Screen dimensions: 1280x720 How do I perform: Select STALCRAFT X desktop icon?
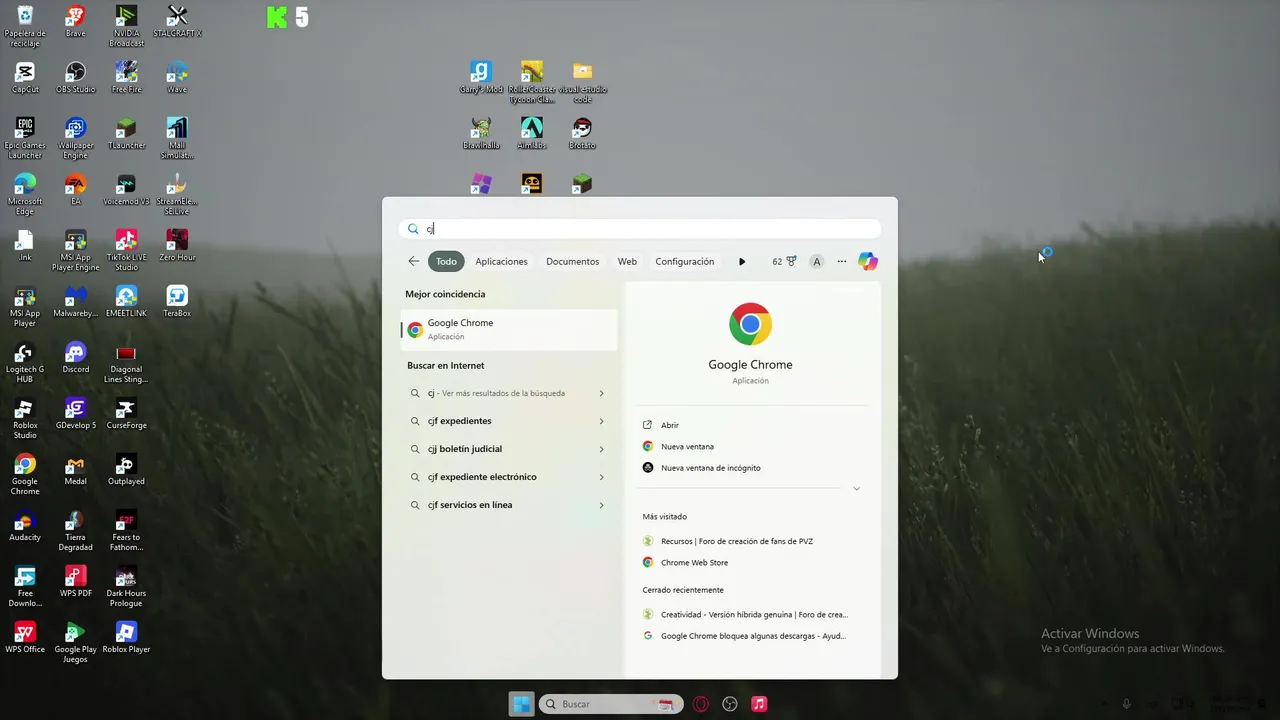coord(177,21)
